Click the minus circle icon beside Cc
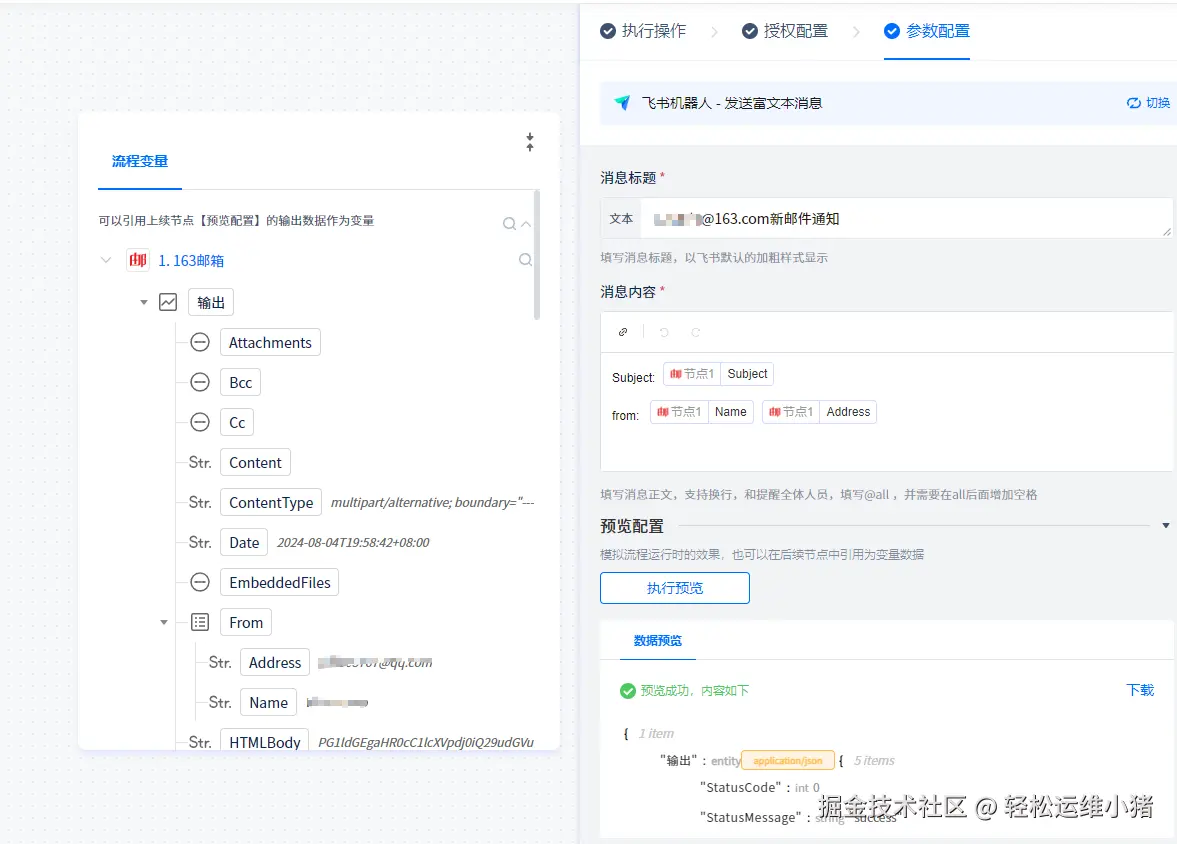 point(200,422)
